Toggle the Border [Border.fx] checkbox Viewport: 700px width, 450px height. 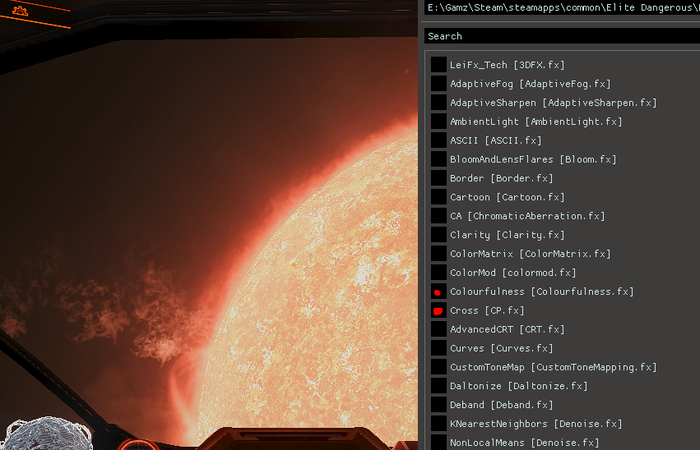[x=438, y=178]
